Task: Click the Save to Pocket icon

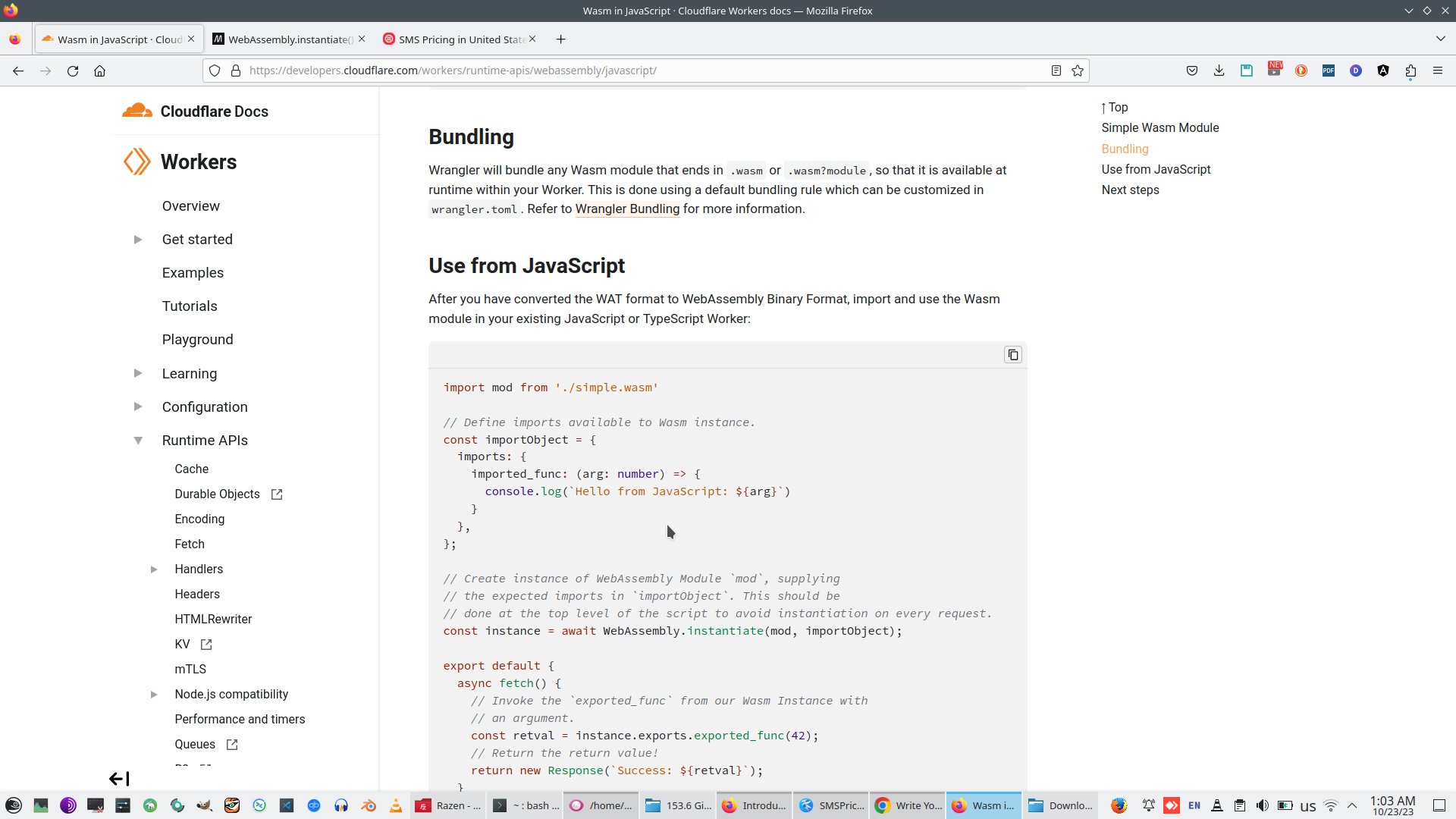Action: (1191, 71)
